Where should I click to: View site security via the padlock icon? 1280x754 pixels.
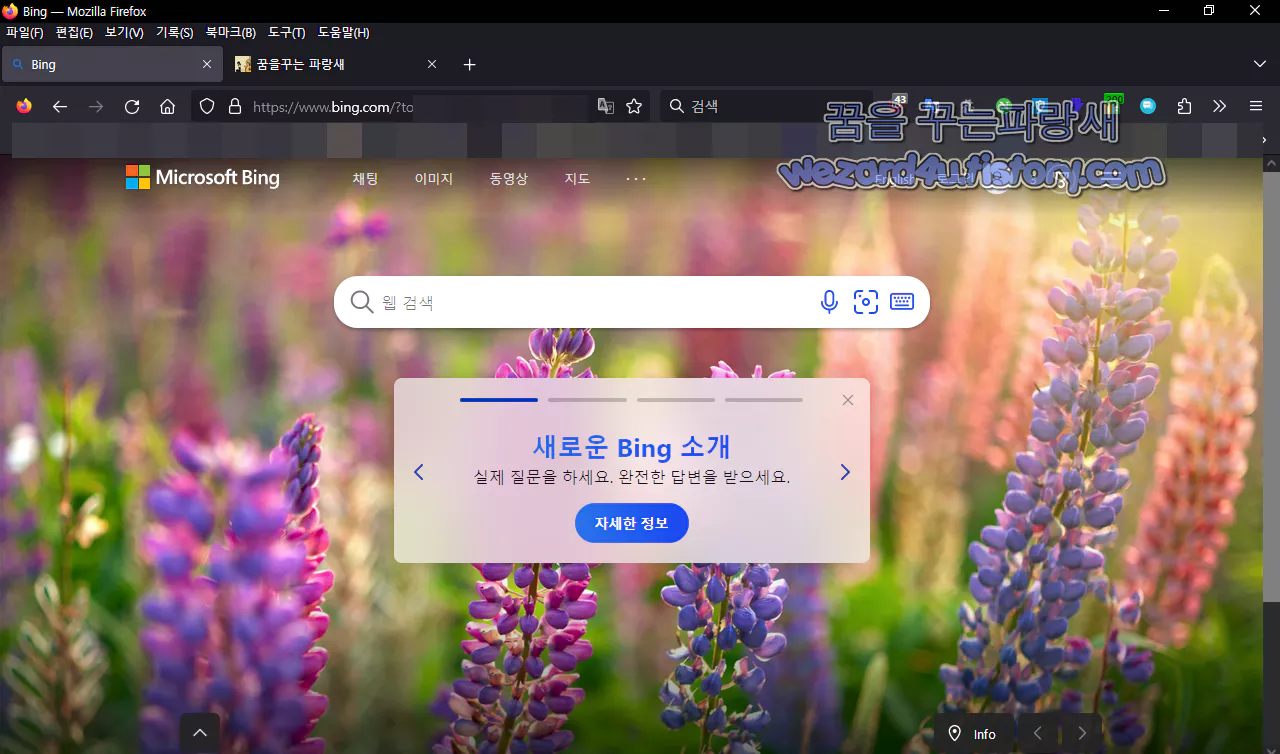(x=235, y=106)
